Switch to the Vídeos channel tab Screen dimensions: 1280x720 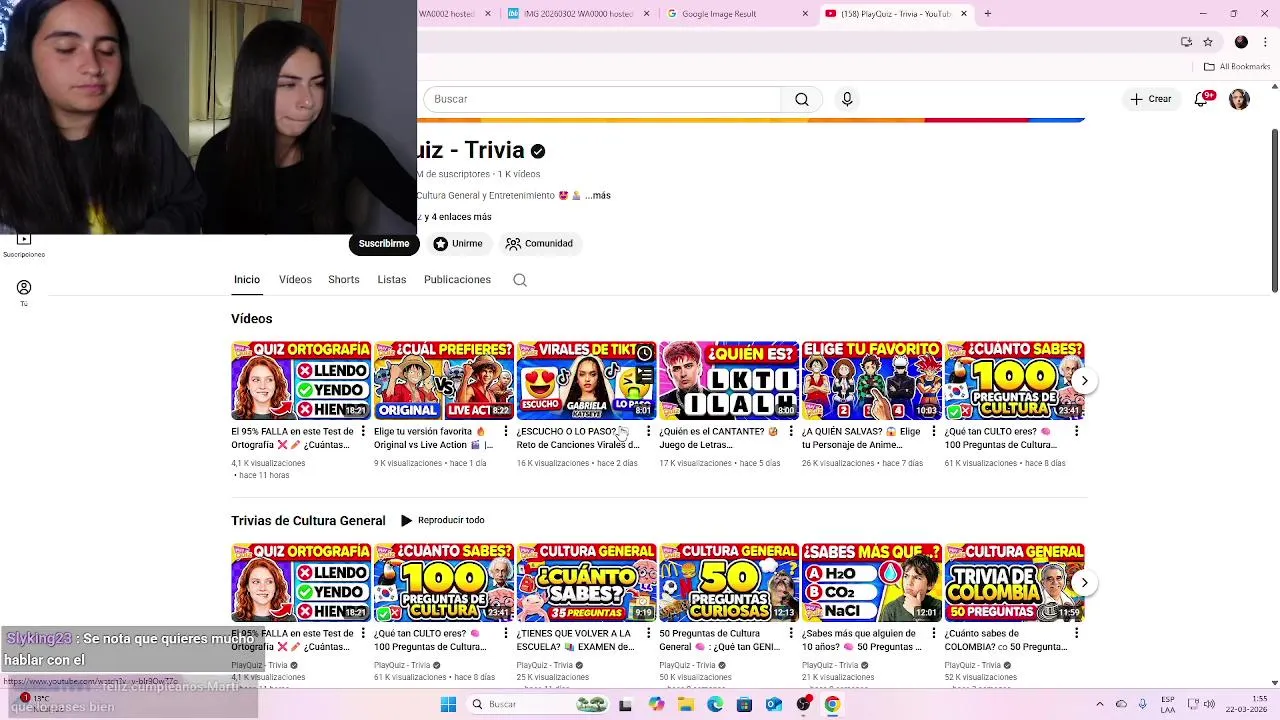coord(295,279)
